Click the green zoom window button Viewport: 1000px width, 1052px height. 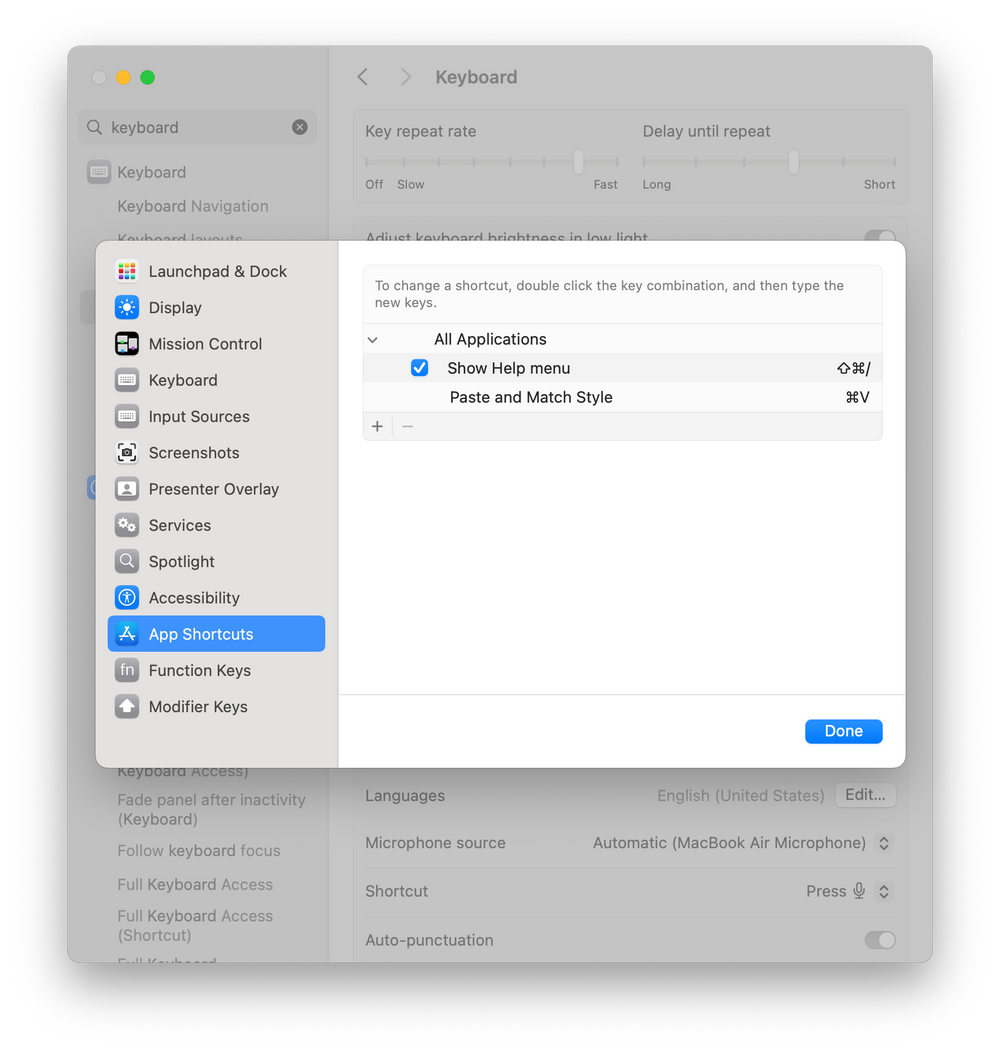pyautogui.click(x=148, y=77)
